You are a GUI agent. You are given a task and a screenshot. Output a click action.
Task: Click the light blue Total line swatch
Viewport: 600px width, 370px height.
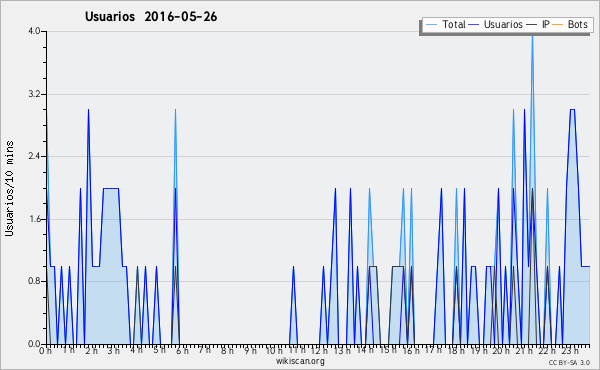[x=431, y=25]
